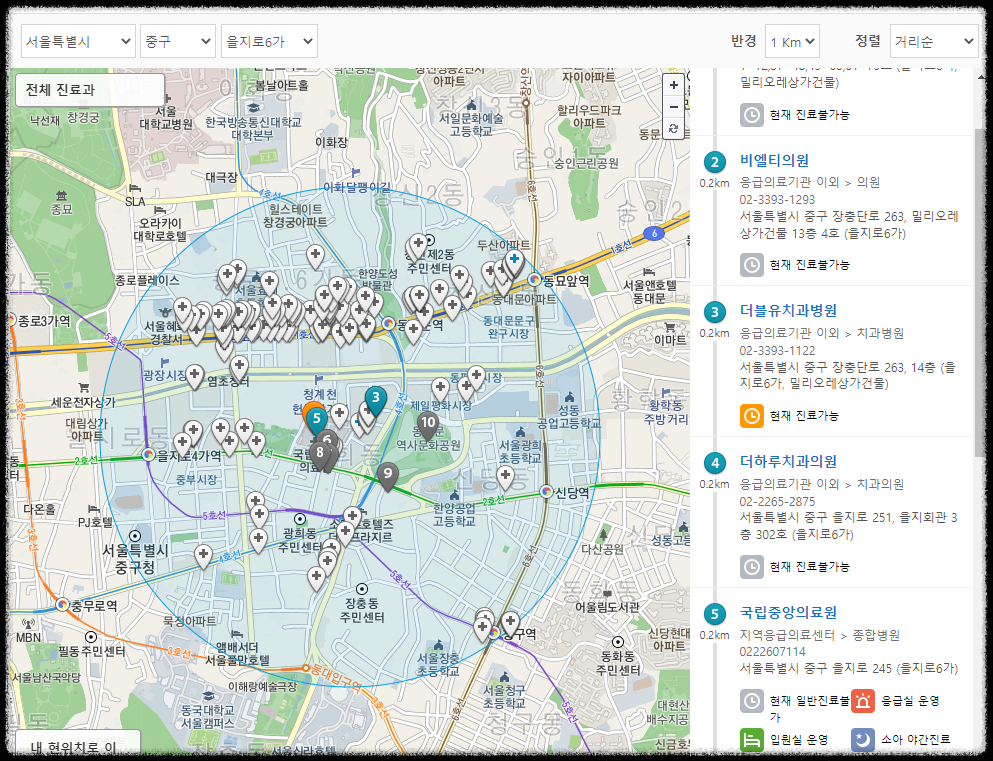Click list number badge 3
Image resolution: width=993 pixels, height=761 pixels.
click(715, 312)
